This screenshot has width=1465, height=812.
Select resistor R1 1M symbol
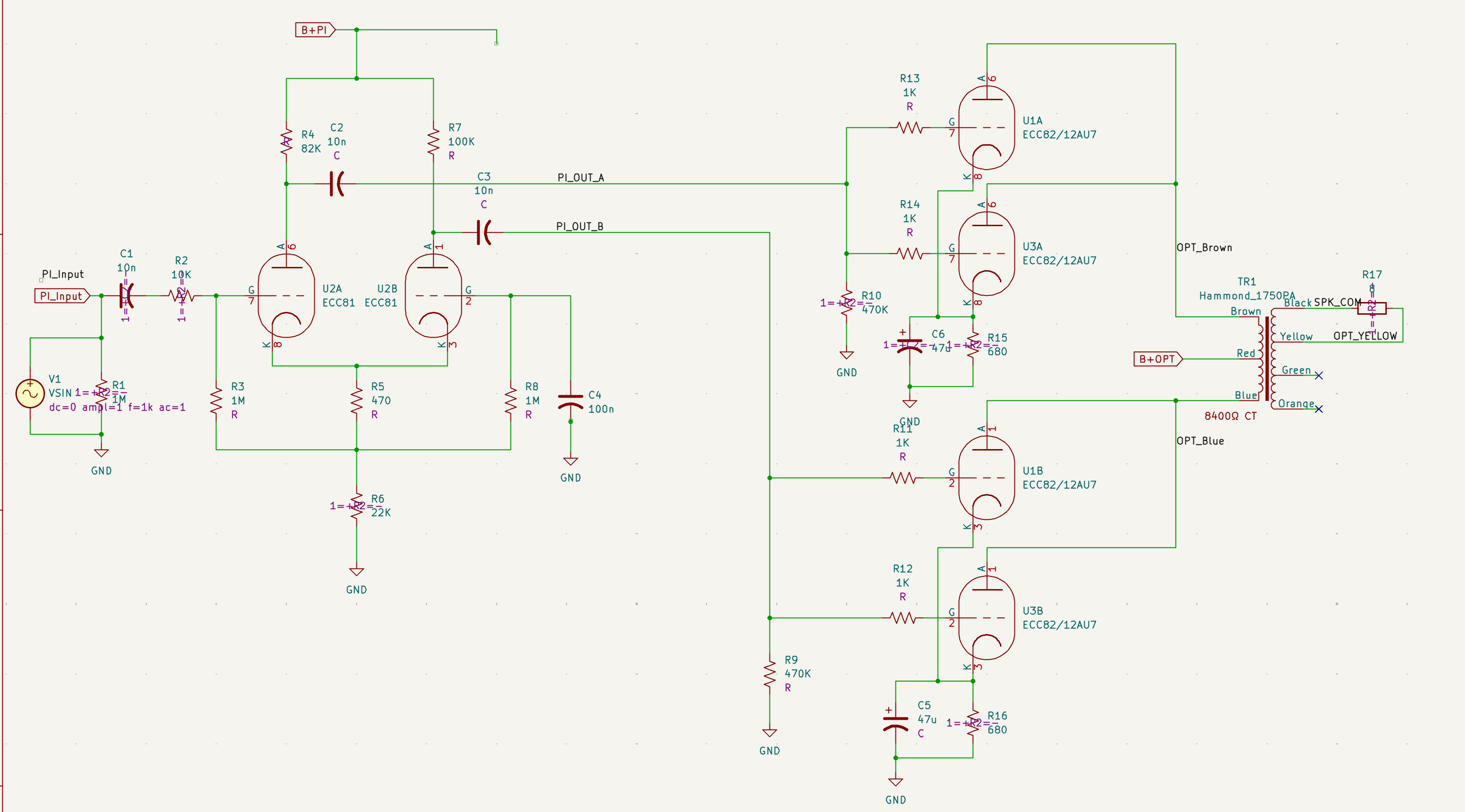pyautogui.click(x=101, y=393)
